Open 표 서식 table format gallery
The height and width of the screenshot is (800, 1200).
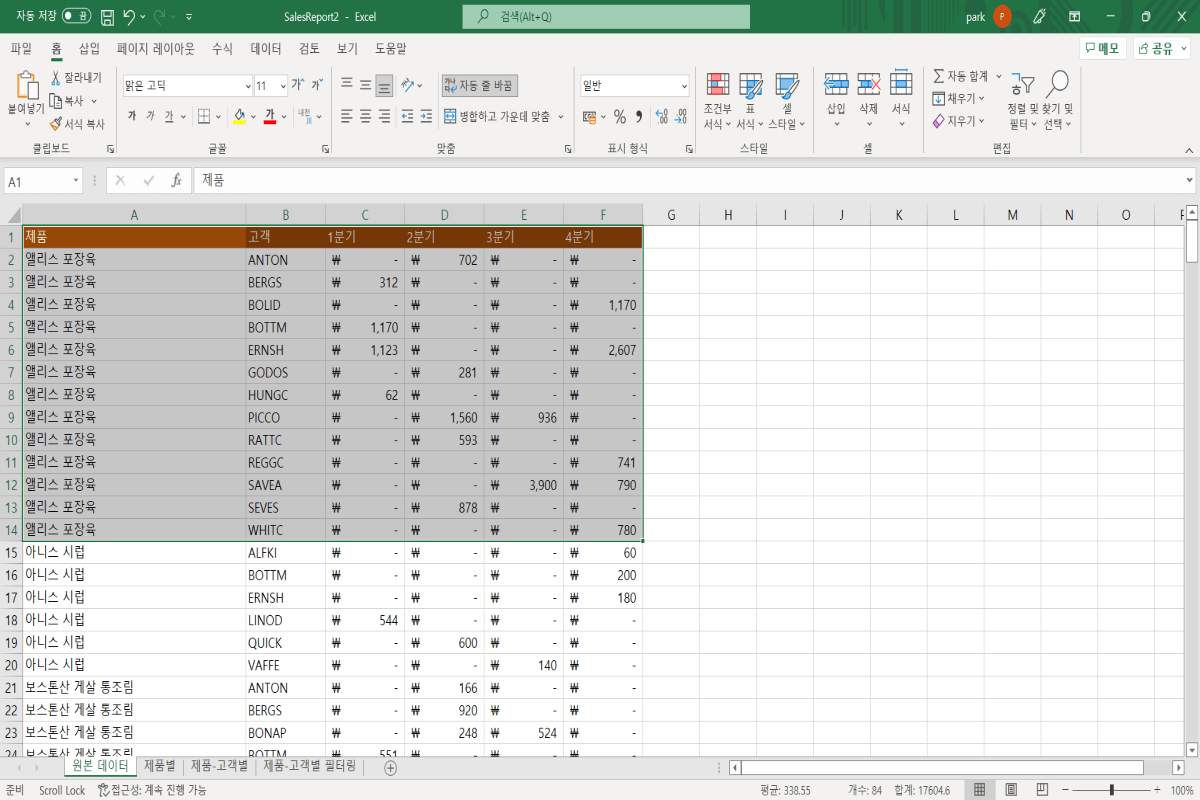click(x=750, y=101)
